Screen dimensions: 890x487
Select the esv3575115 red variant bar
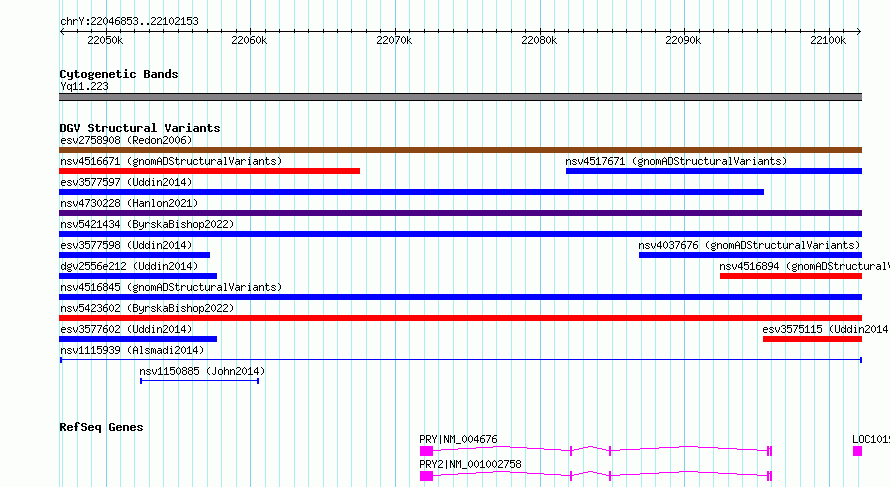[812, 339]
